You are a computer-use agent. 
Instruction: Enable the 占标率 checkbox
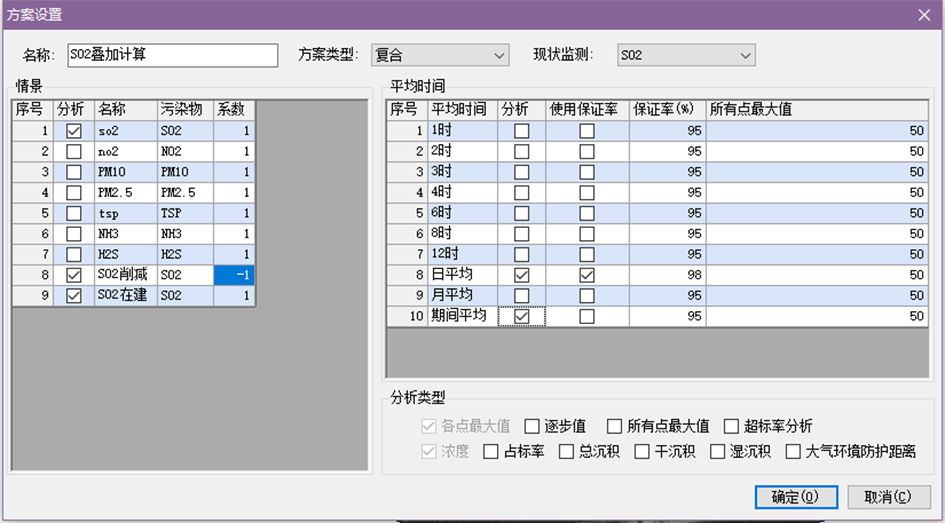click(x=491, y=452)
